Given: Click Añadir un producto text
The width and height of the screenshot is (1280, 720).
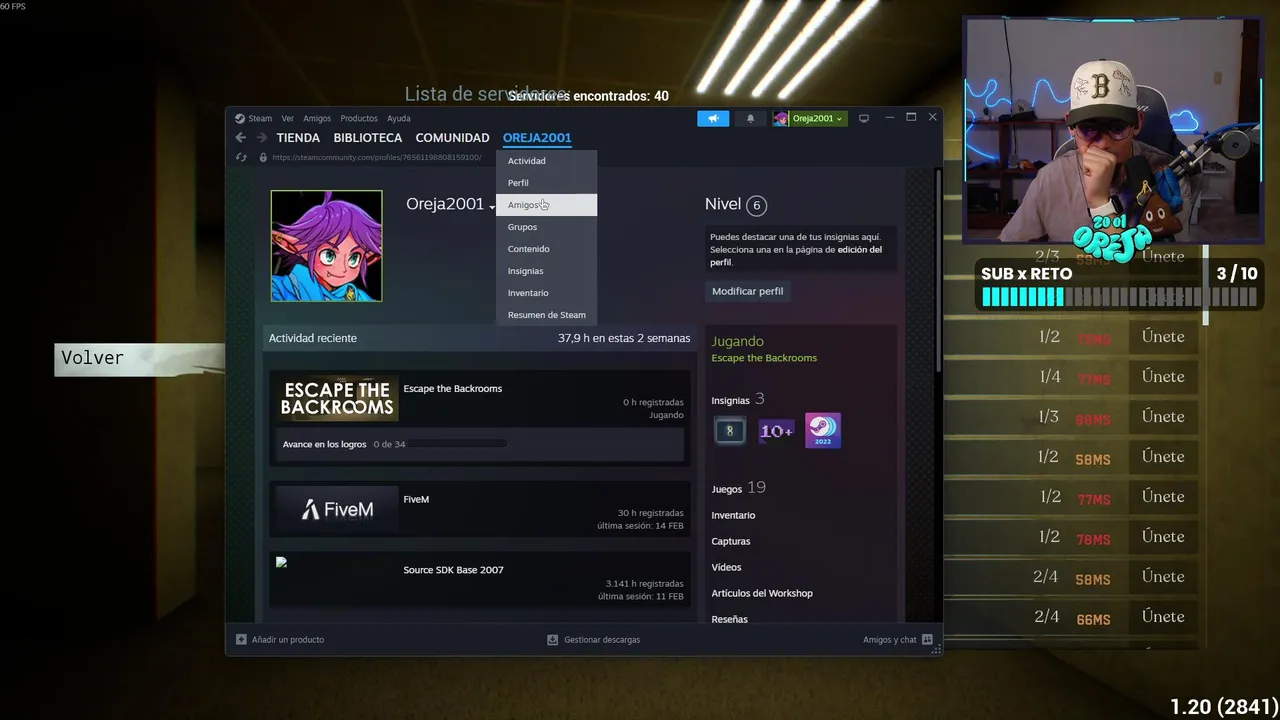Looking at the screenshot, I should [288, 639].
